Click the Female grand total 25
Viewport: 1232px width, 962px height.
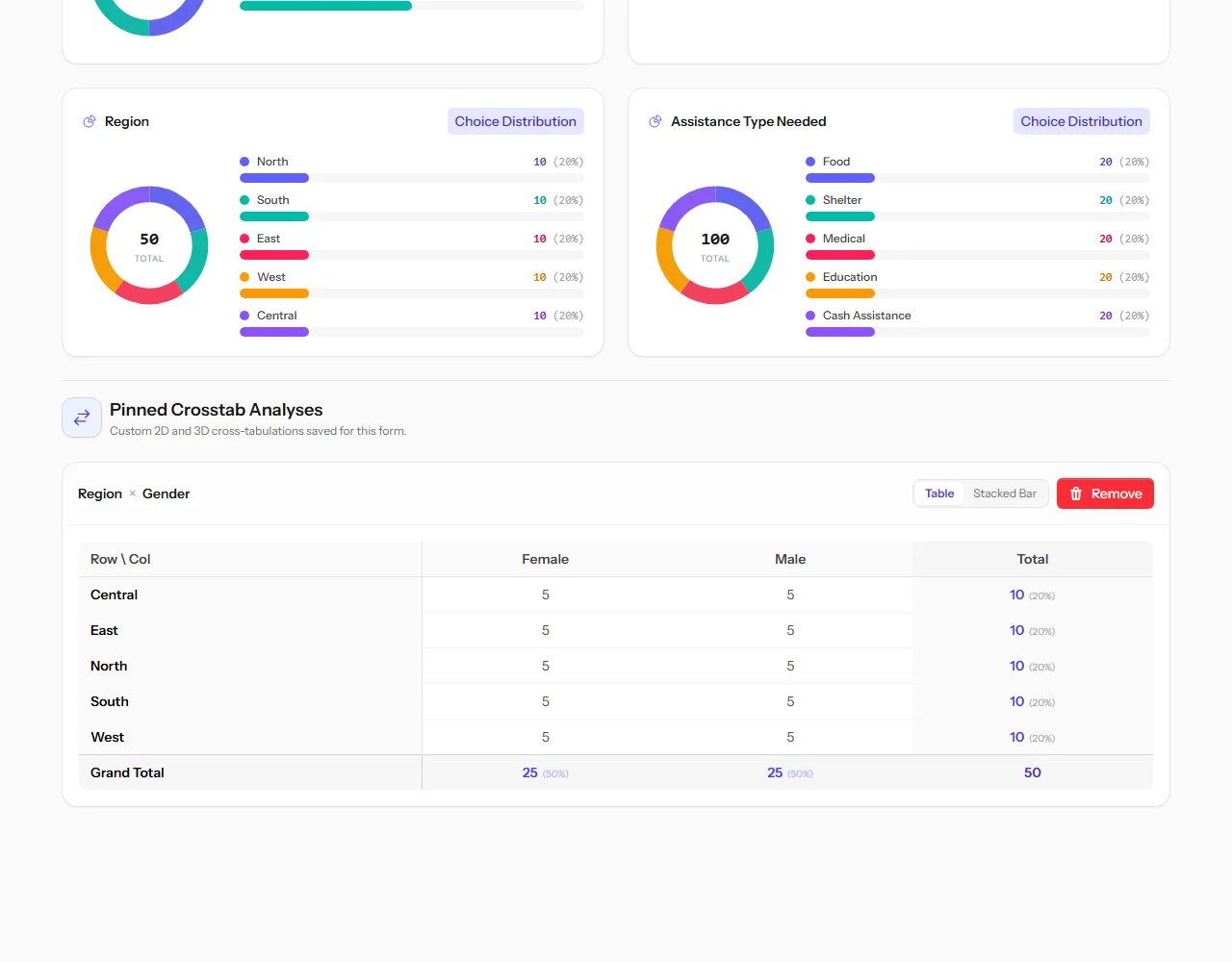click(x=530, y=772)
